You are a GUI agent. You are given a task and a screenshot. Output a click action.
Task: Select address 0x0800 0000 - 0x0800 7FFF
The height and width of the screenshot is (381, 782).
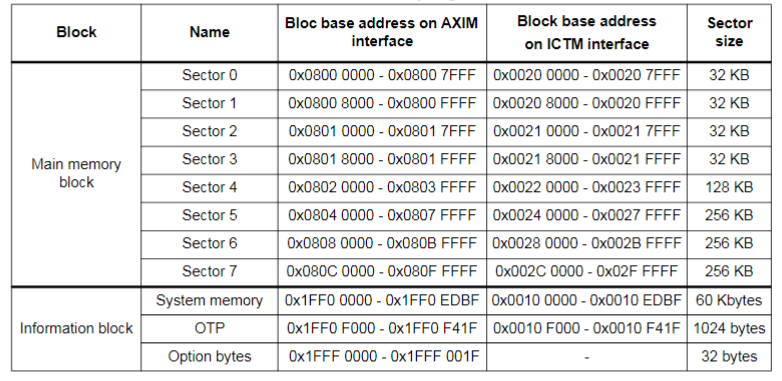click(x=382, y=75)
